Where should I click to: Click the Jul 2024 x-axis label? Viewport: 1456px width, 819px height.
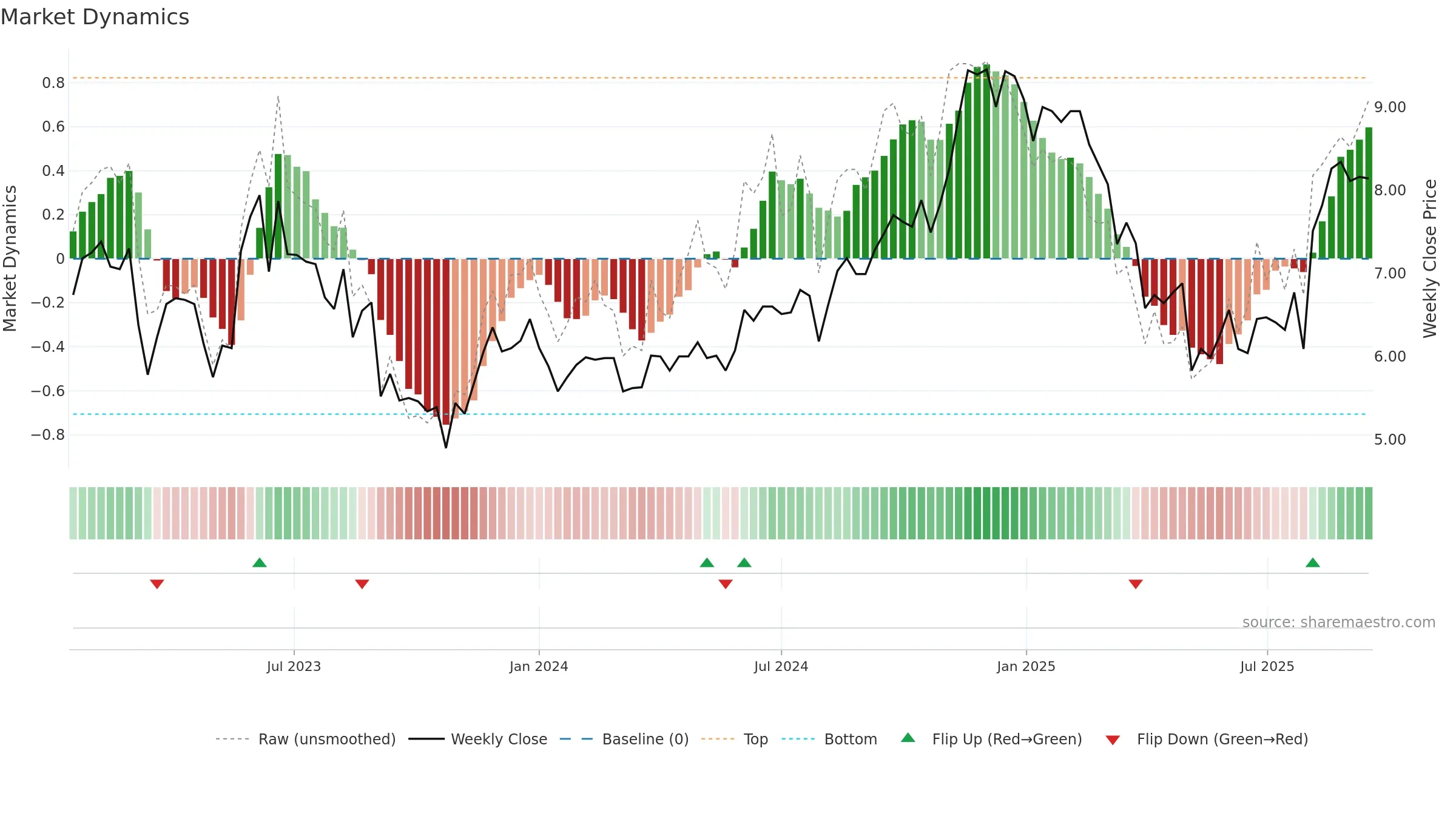pos(781,666)
